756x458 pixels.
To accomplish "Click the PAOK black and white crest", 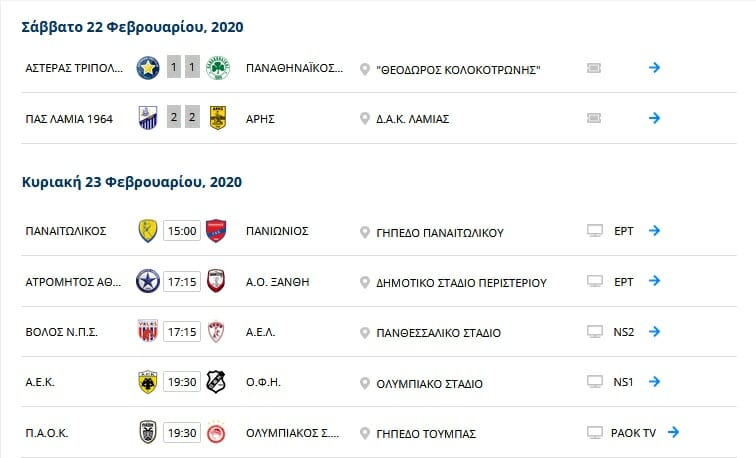I will point(148,432).
